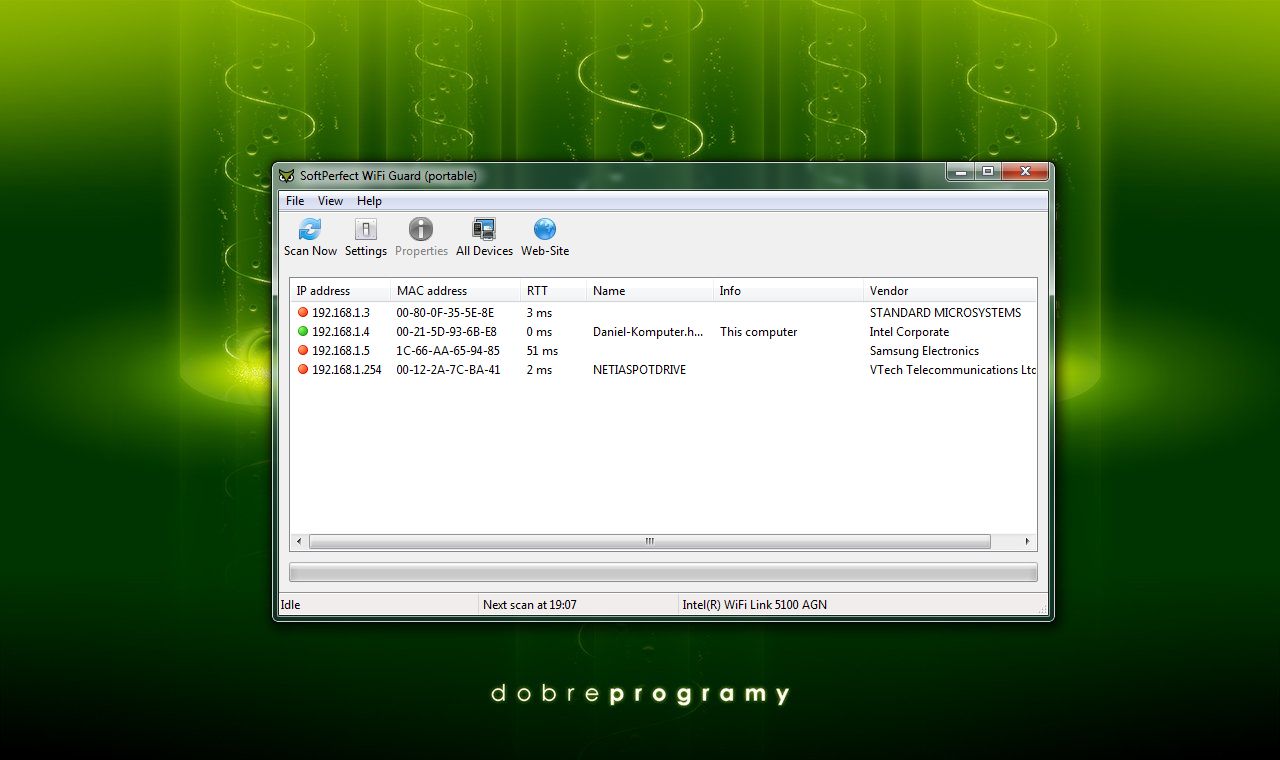Click red status dot for 192.168.1.254
This screenshot has height=760, width=1280.
[x=303, y=369]
